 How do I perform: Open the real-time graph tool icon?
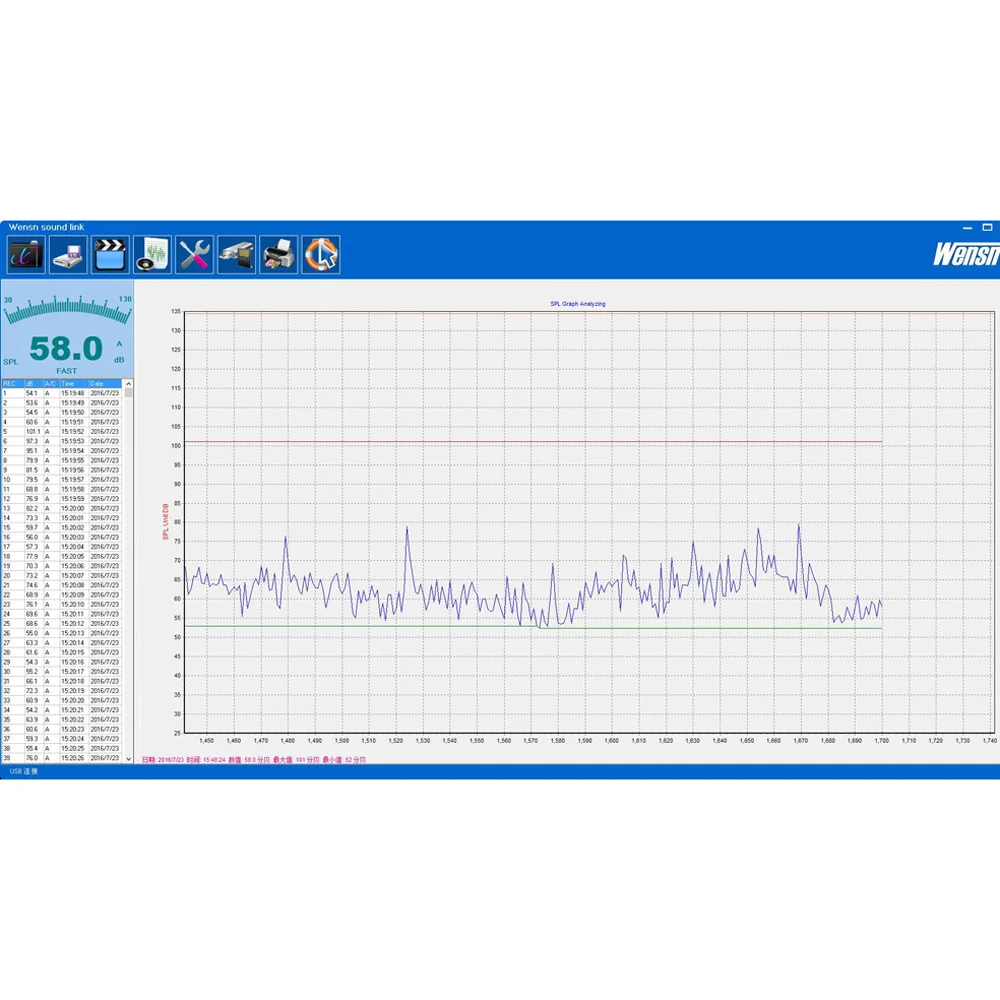point(26,254)
